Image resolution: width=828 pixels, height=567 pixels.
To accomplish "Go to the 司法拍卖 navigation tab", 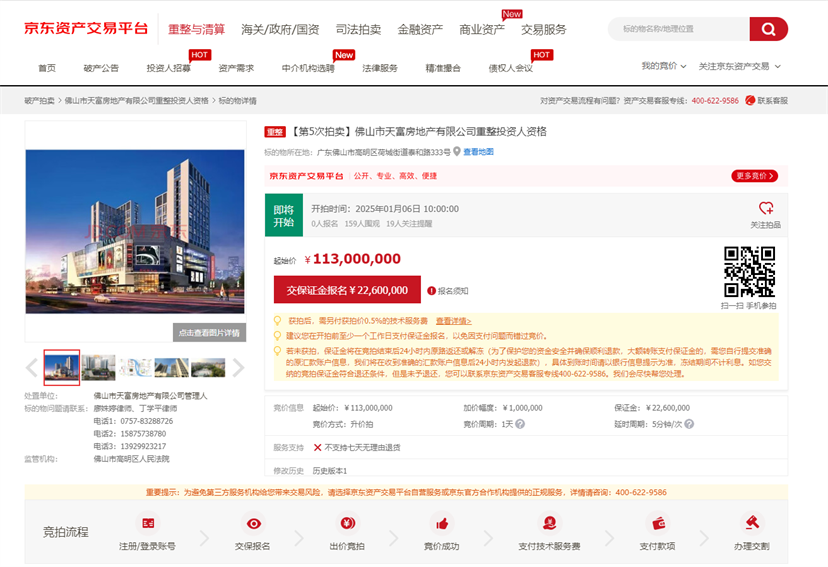I will [x=359, y=30].
